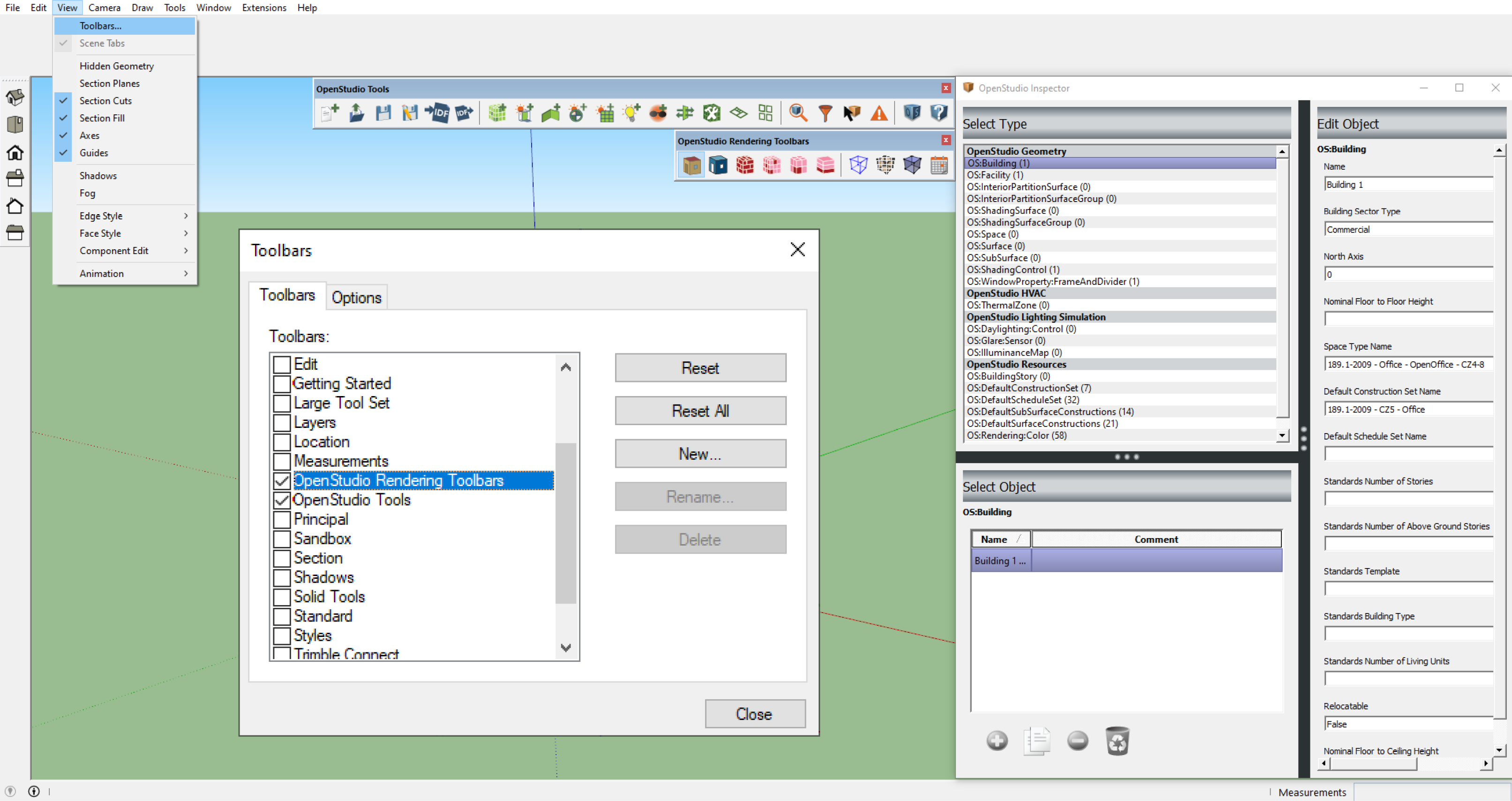Screen dimensions: 1512x801
Task: Click Close to dismiss Toolbars dialog
Action: (755, 713)
